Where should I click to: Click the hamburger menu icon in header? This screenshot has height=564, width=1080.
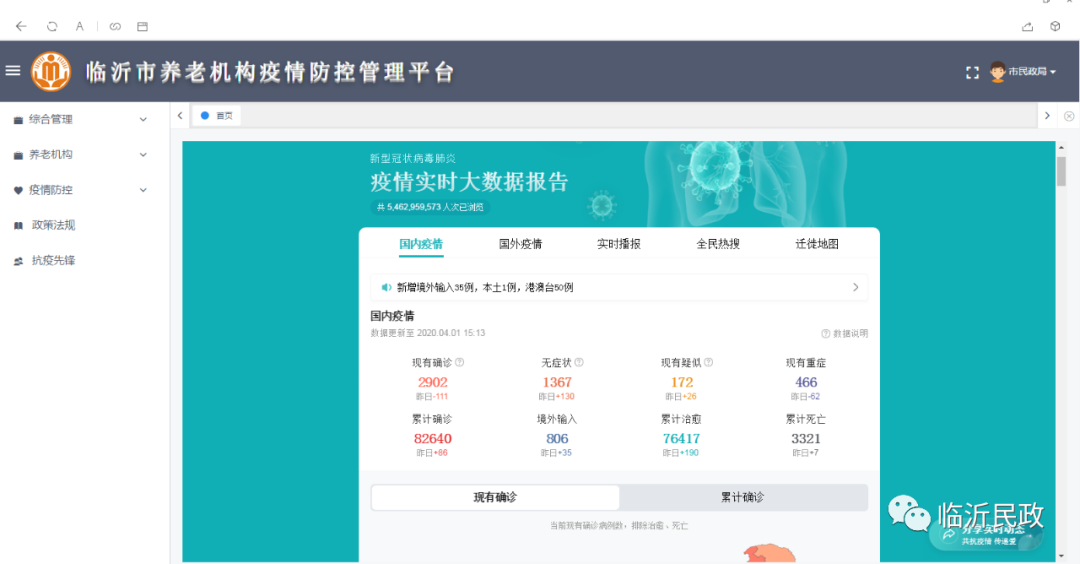(13, 70)
